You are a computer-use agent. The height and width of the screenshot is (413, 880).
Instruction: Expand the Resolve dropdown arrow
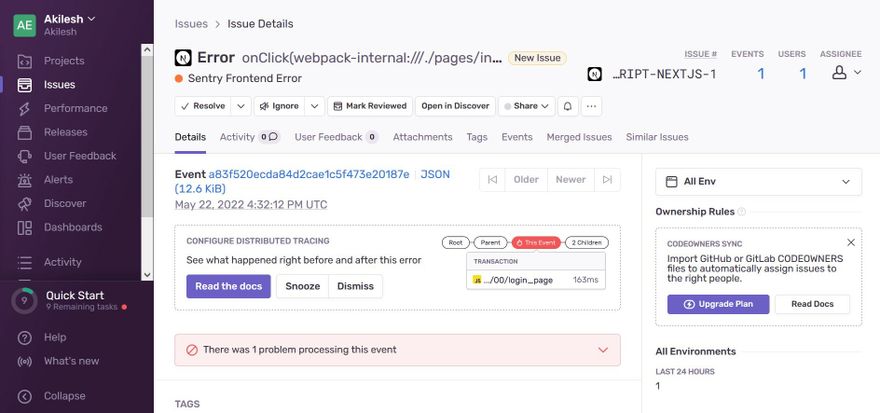click(x=241, y=106)
